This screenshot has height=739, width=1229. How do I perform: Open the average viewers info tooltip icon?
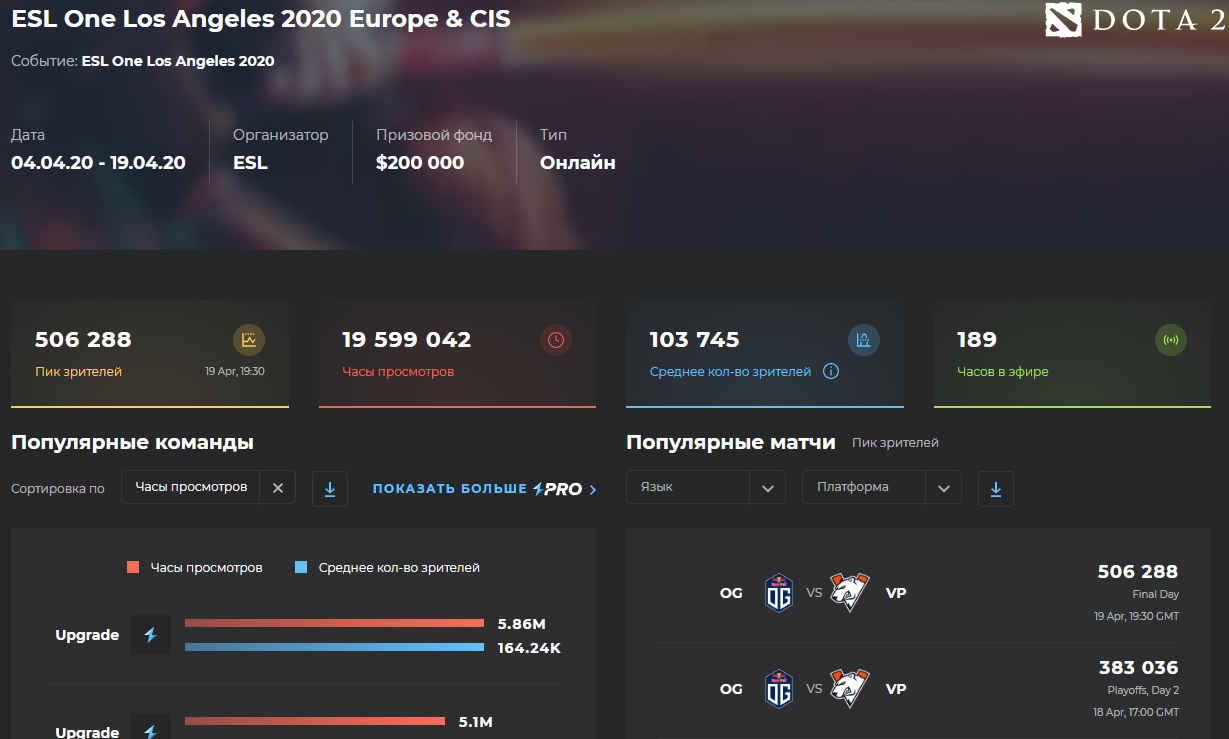(830, 372)
